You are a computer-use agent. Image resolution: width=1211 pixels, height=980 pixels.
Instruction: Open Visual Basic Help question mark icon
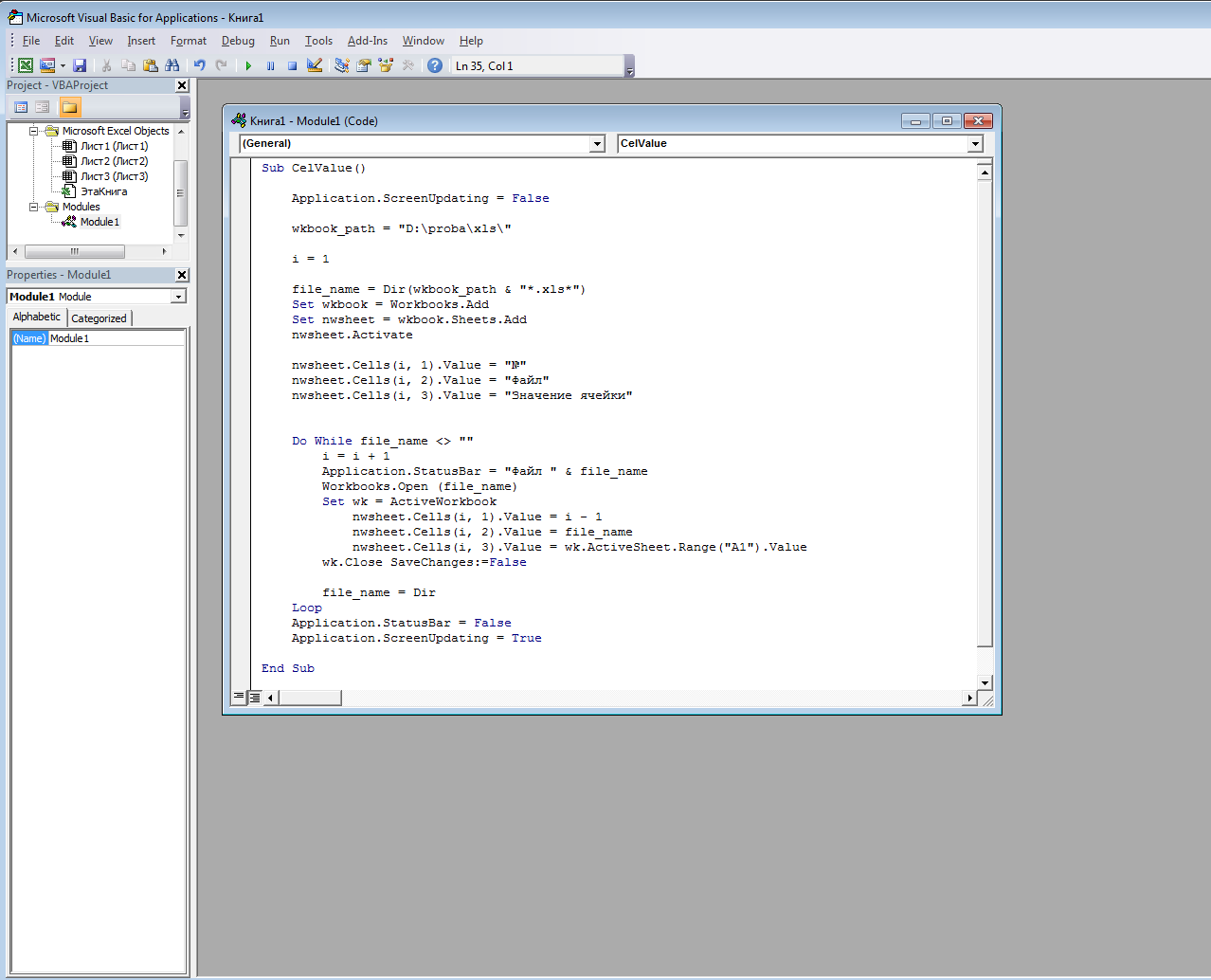435,65
